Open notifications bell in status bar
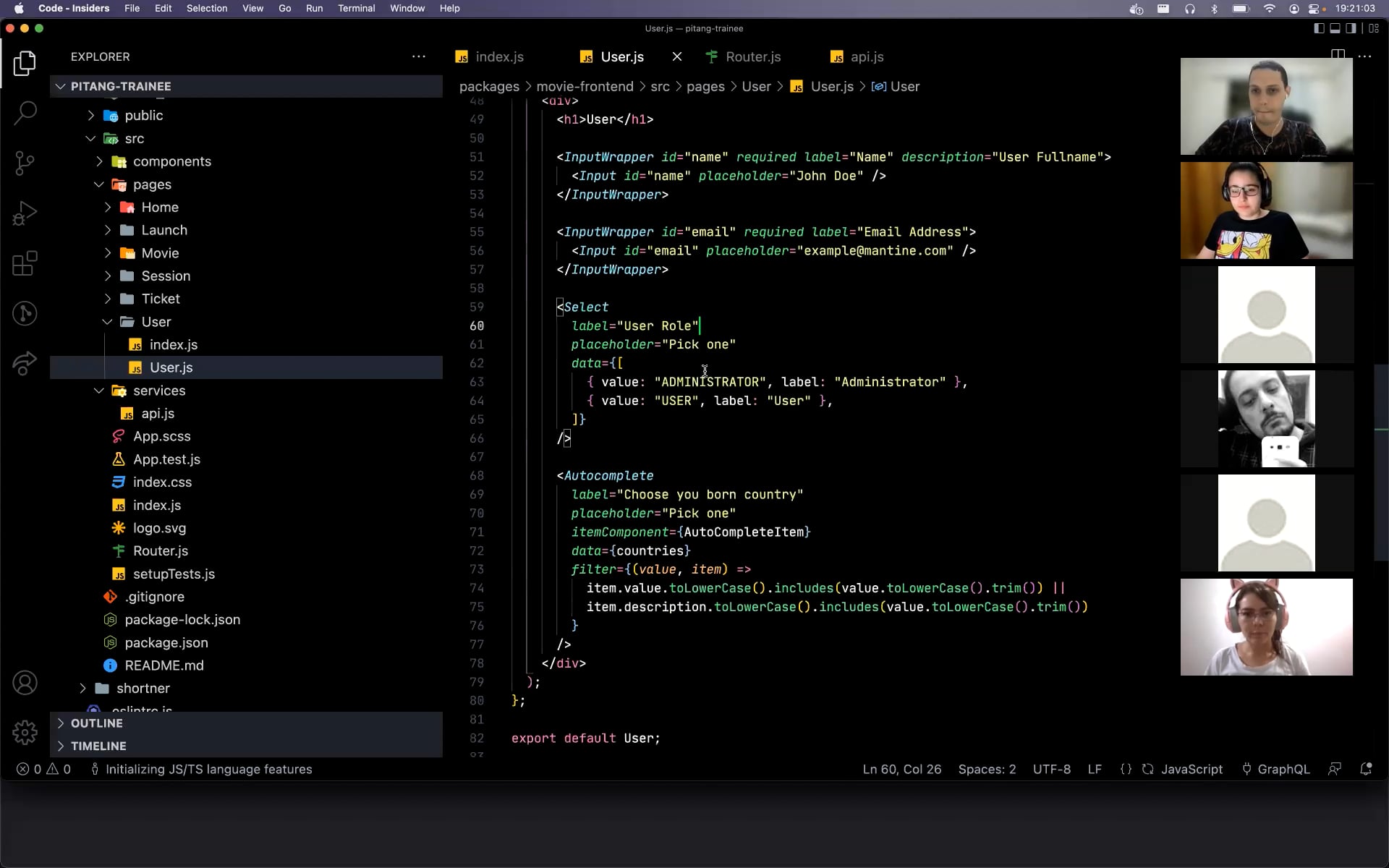Viewport: 1389px width, 868px height. pyautogui.click(x=1366, y=769)
